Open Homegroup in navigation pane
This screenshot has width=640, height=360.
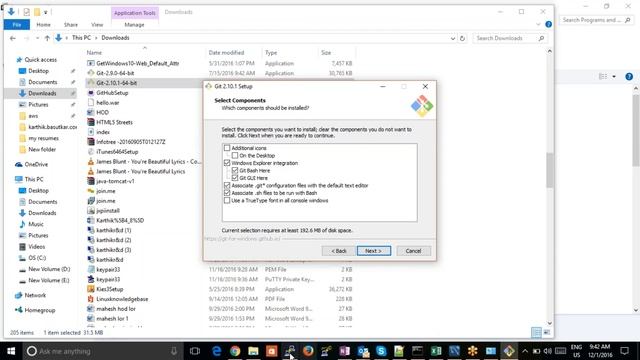tap(39, 310)
